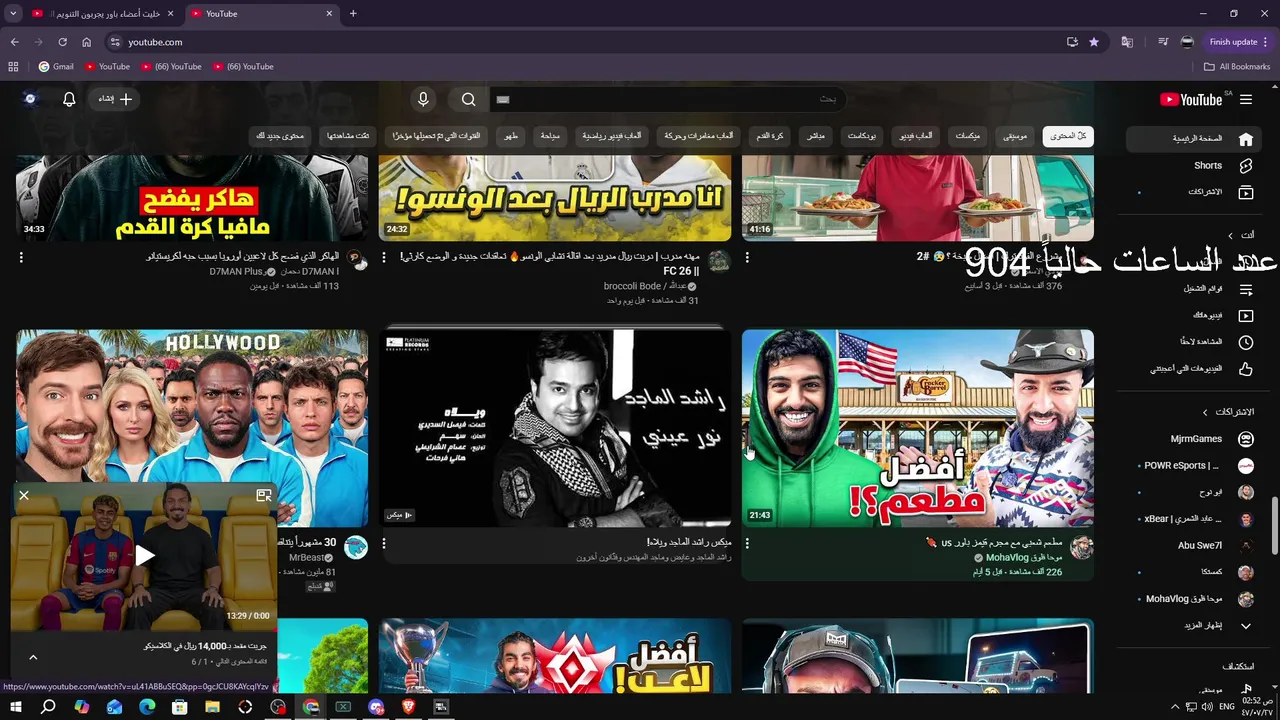Open Gmail bookmark in bookmarks bar

pos(56,67)
